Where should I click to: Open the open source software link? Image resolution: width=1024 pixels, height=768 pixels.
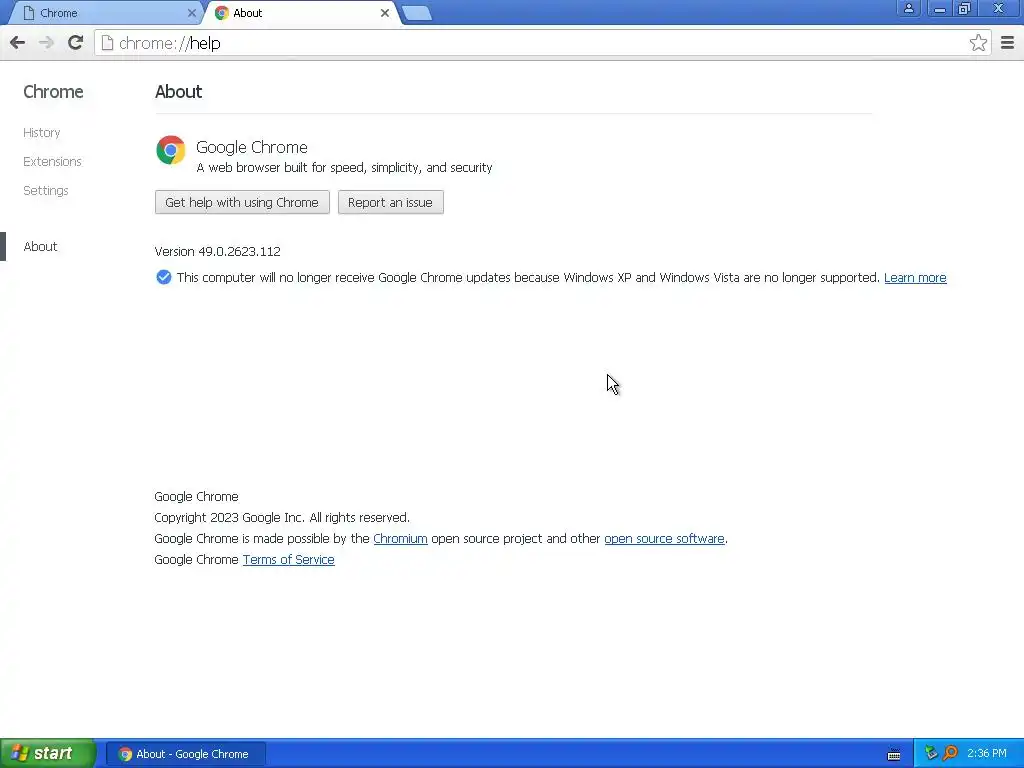664,539
